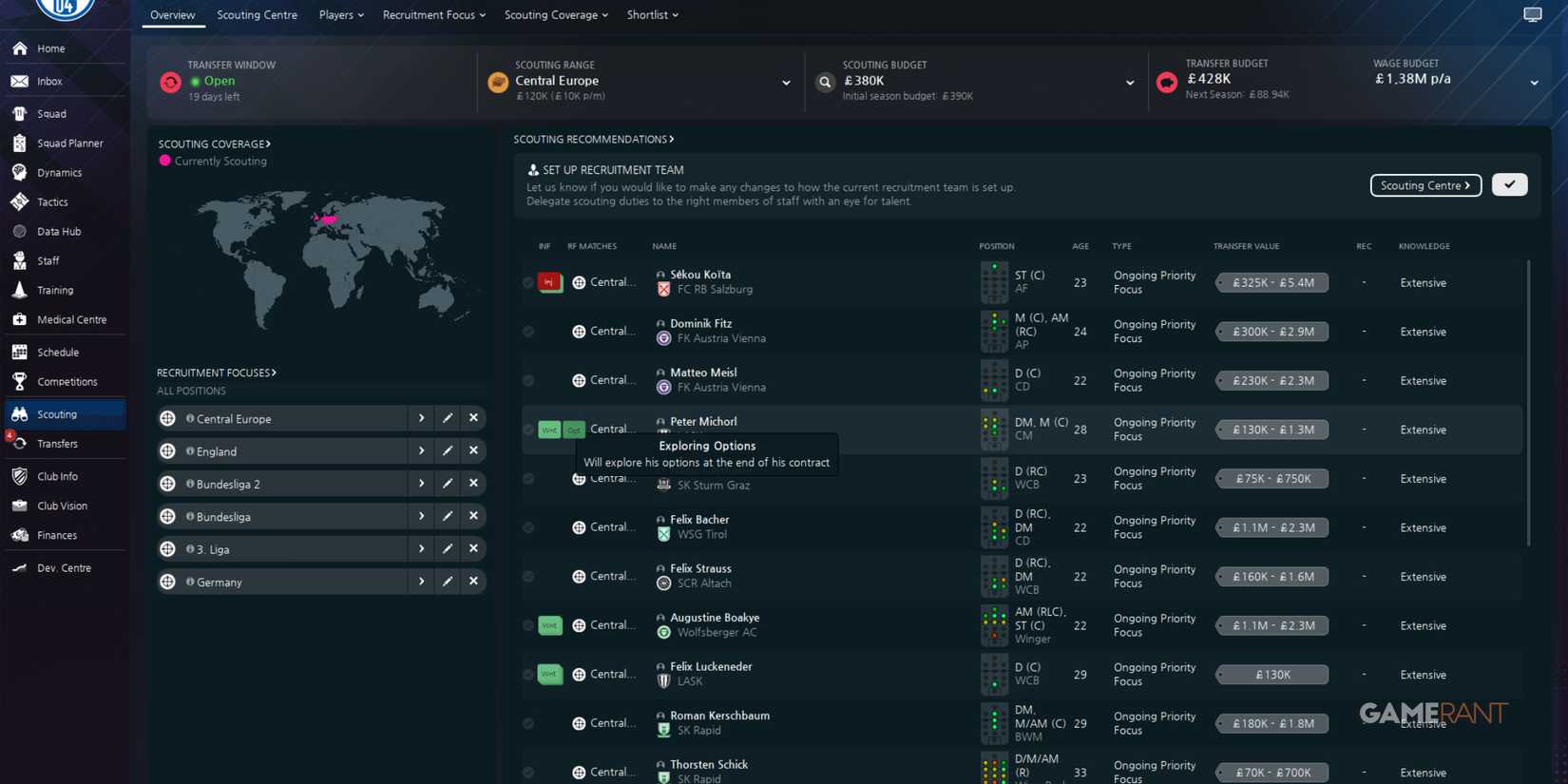Select the checkbox for Matteo Meisl

528,380
